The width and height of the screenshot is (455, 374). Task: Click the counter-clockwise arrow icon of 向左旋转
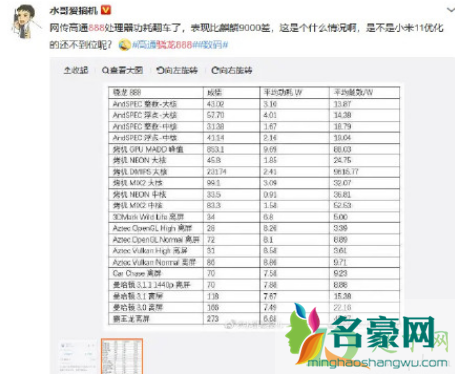pos(160,70)
